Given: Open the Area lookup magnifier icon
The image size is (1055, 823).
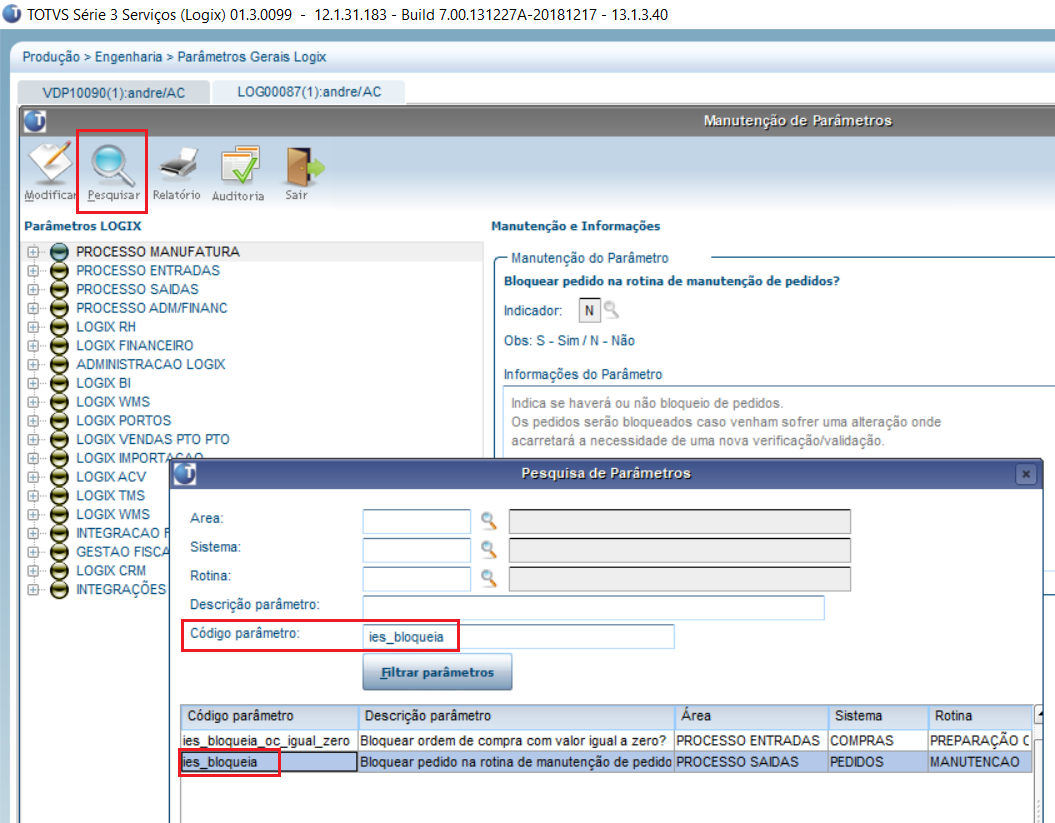Looking at the screenshot, I should [x=488, y=520].
